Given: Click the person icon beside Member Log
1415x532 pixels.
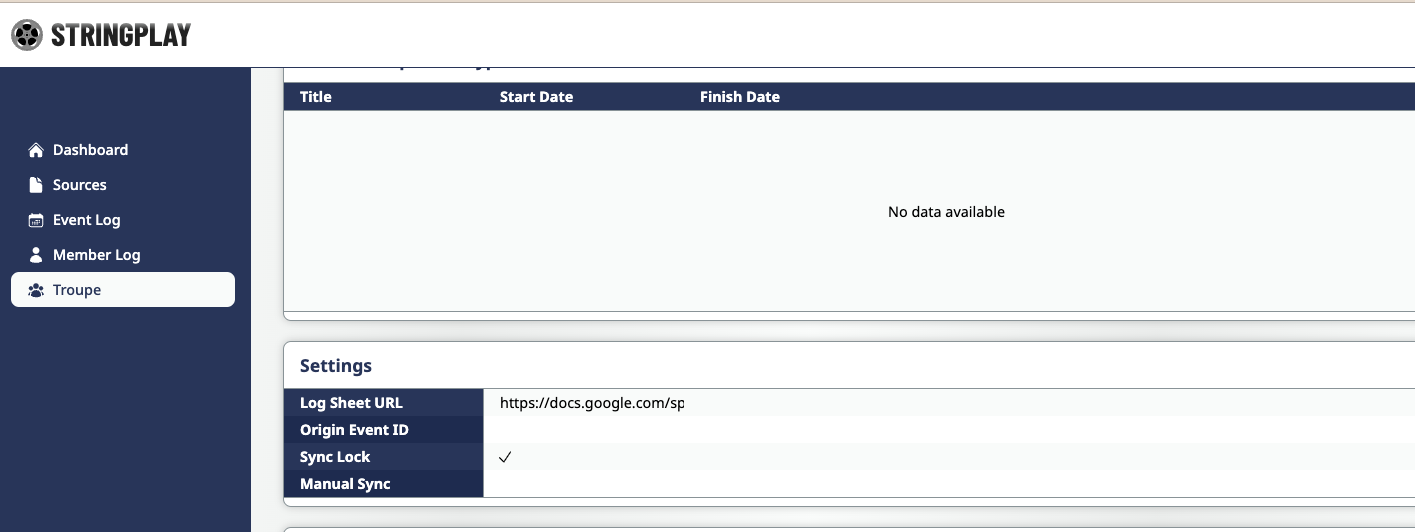Looking at the screenshot, I should point(36,255).
